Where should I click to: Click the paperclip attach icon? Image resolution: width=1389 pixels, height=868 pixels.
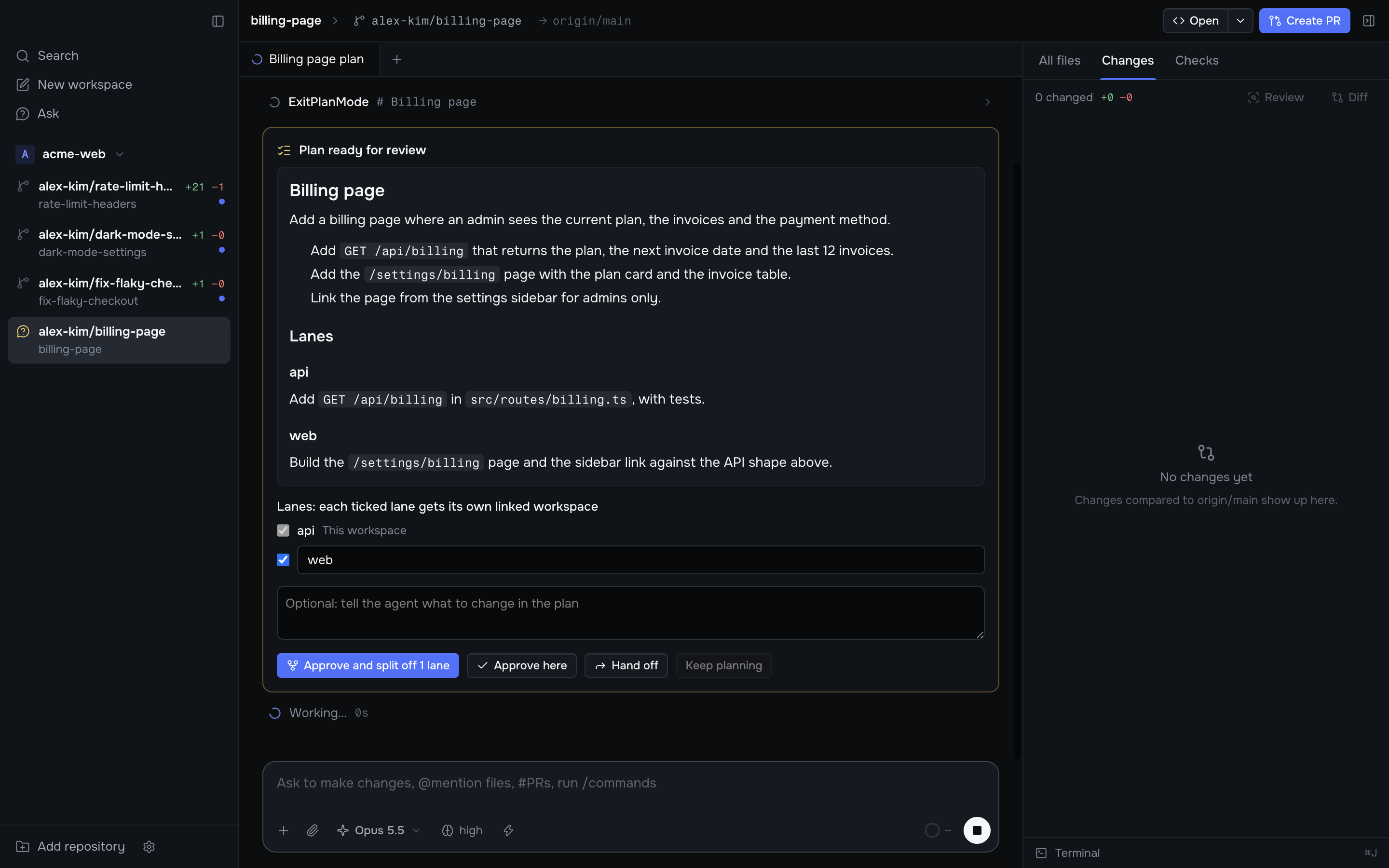(x=312, y=830)
